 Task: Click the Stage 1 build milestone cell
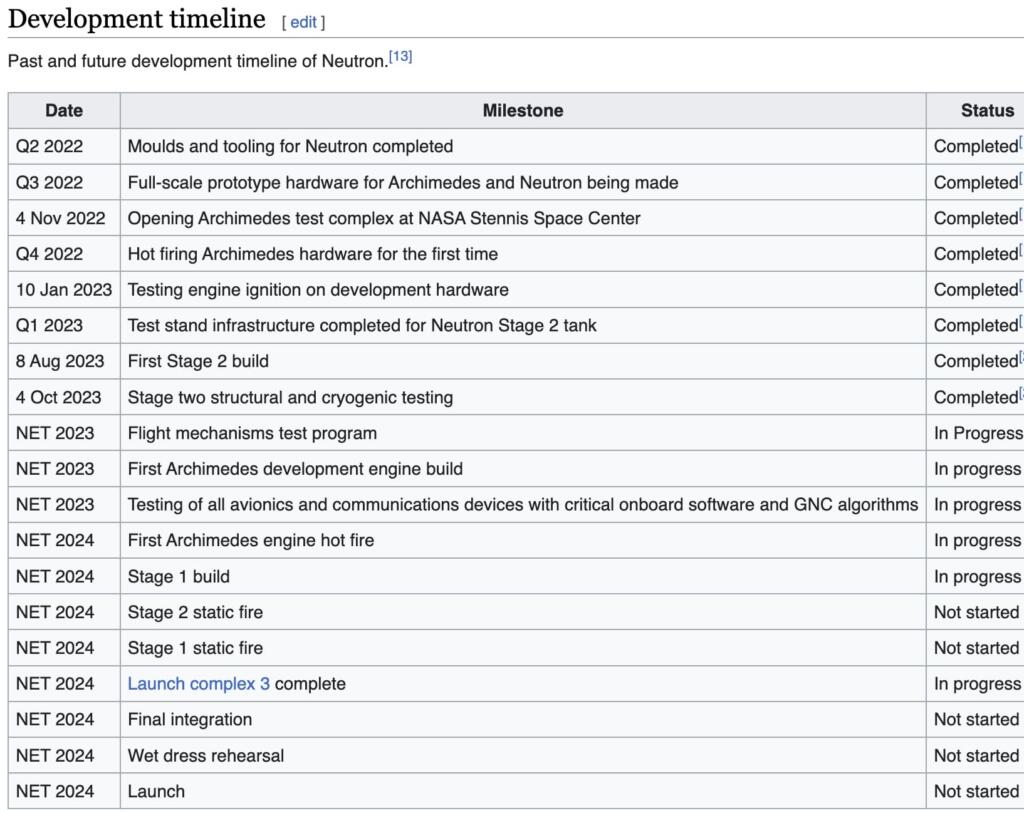(179, 577)
